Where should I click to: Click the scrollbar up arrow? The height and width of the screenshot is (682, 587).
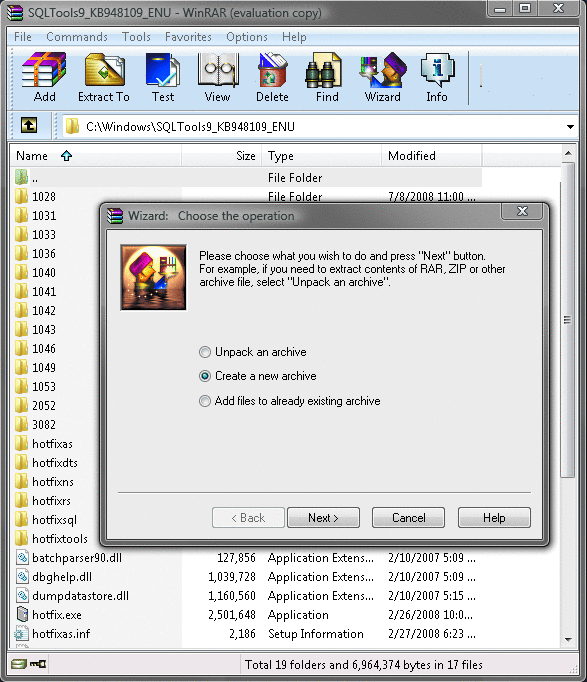pos(568,153)
